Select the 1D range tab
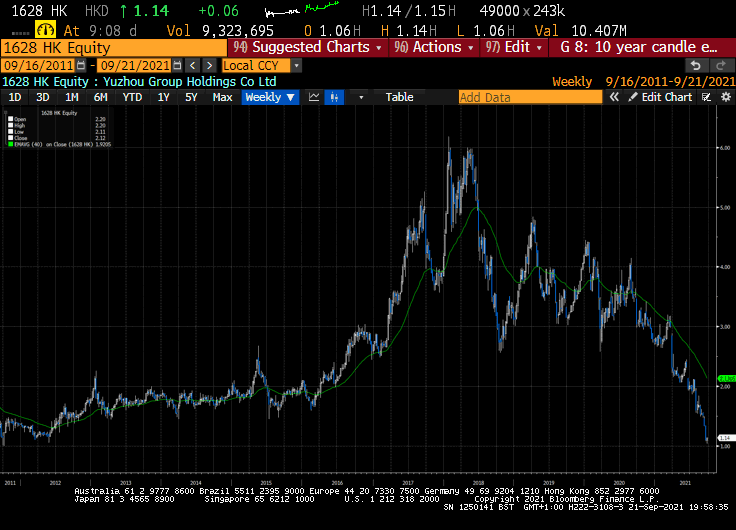 [15, 97]
